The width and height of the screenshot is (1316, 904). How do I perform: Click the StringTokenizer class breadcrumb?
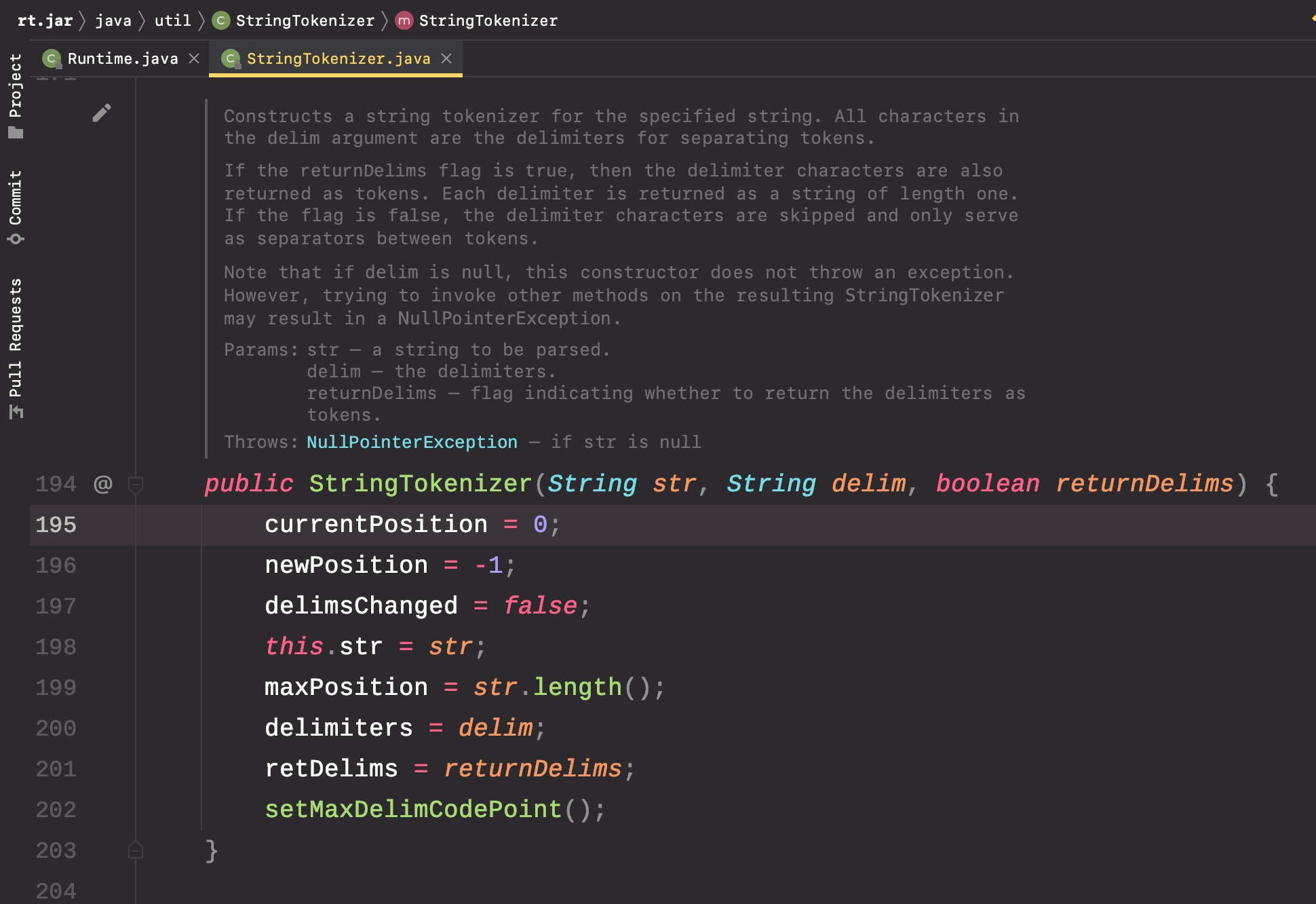pos(305,20)
